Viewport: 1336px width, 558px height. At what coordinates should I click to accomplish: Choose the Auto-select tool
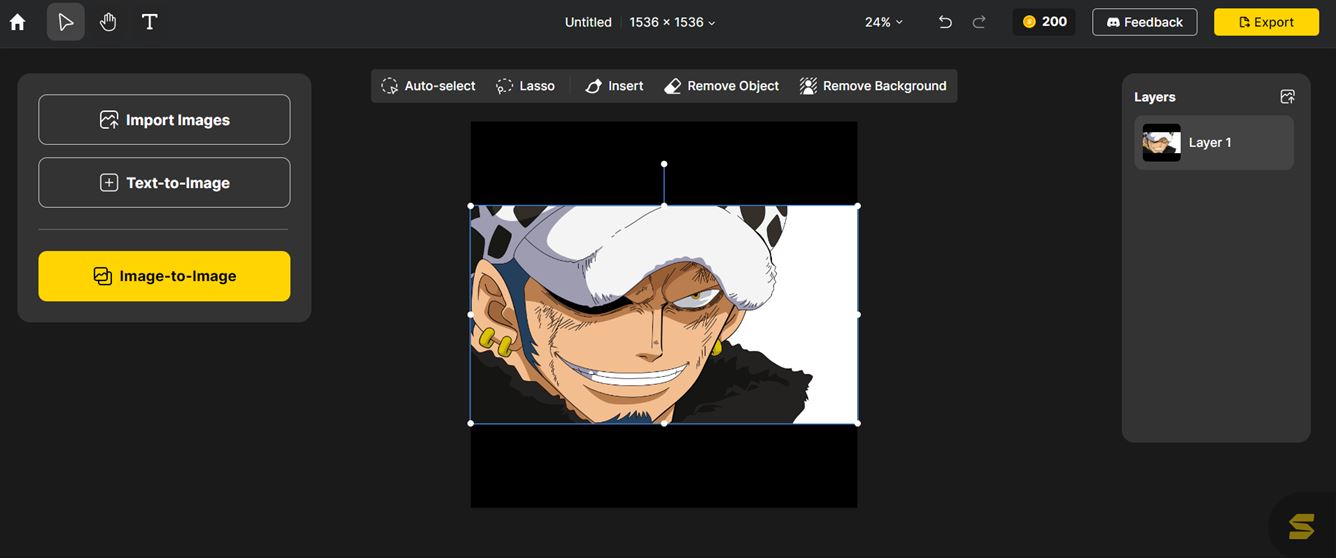point(428,86)
